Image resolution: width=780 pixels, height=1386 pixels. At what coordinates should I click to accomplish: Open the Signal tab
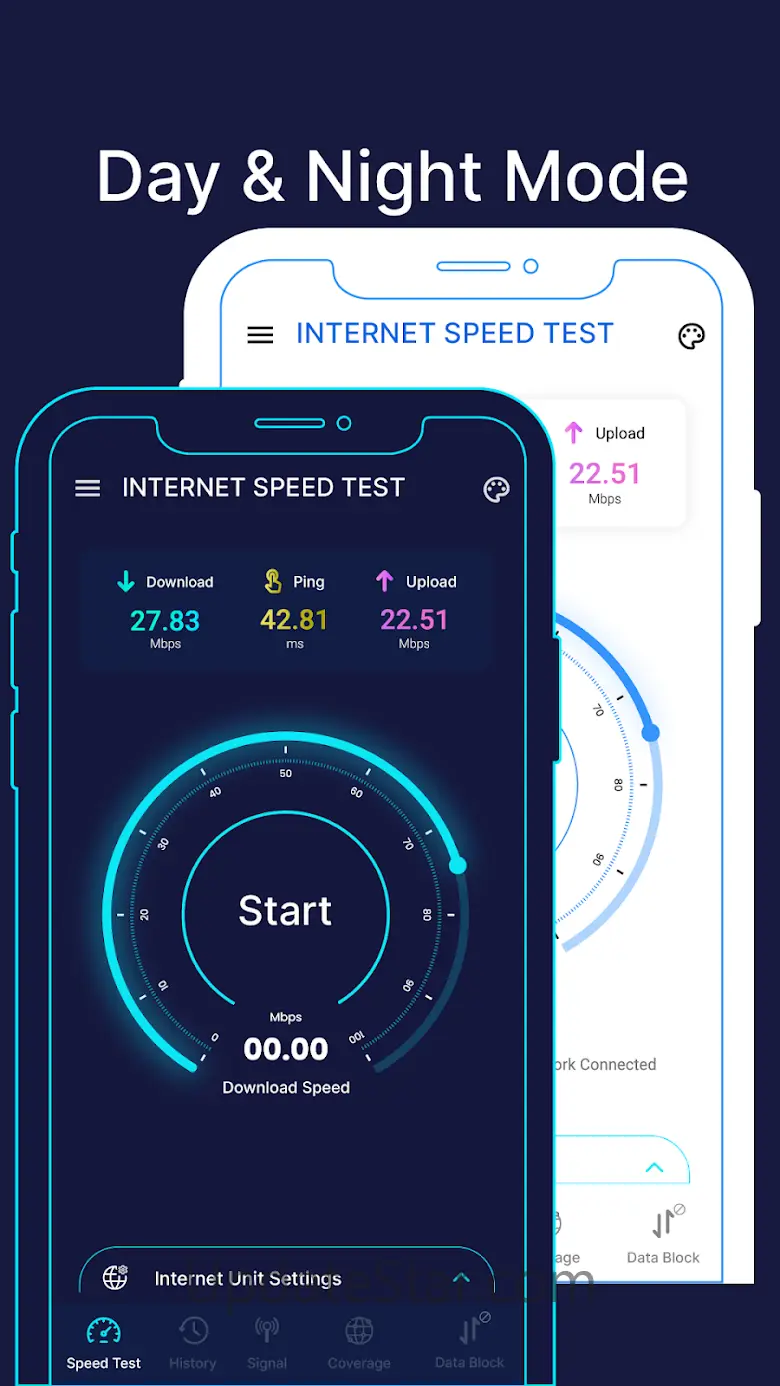(267, 1343)
